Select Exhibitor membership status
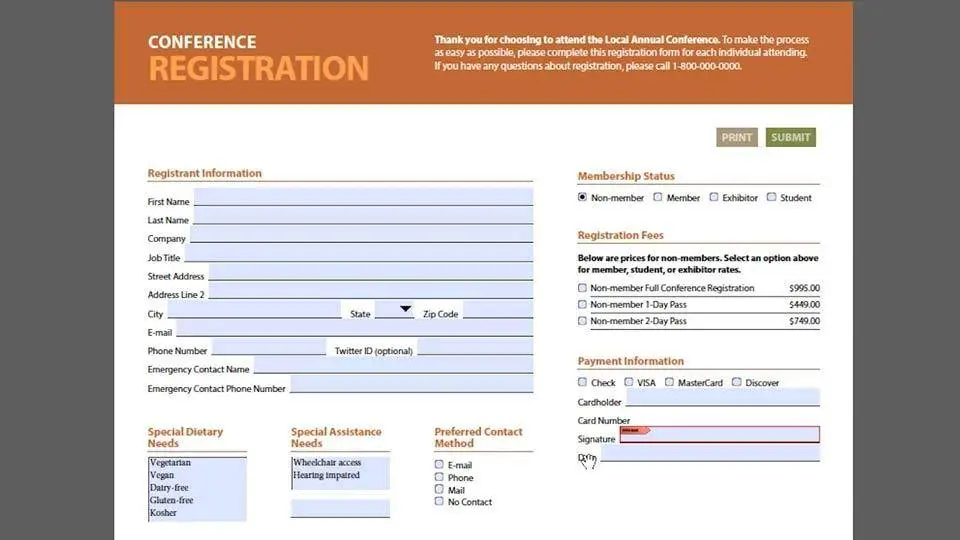This screenshot has width=960, height=540. (x=714, y=198)
